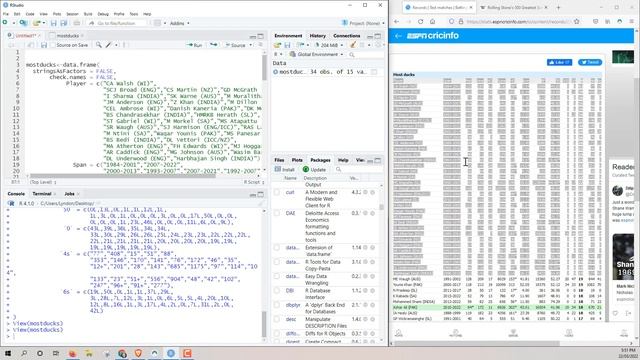Click the Brave browser taskbar icon
This screenshot has height=360, width=640.
(138, 353)
